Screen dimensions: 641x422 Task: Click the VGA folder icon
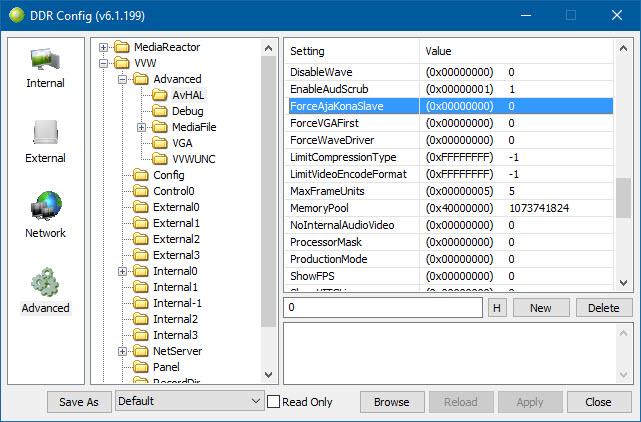(x=160, y=143)
